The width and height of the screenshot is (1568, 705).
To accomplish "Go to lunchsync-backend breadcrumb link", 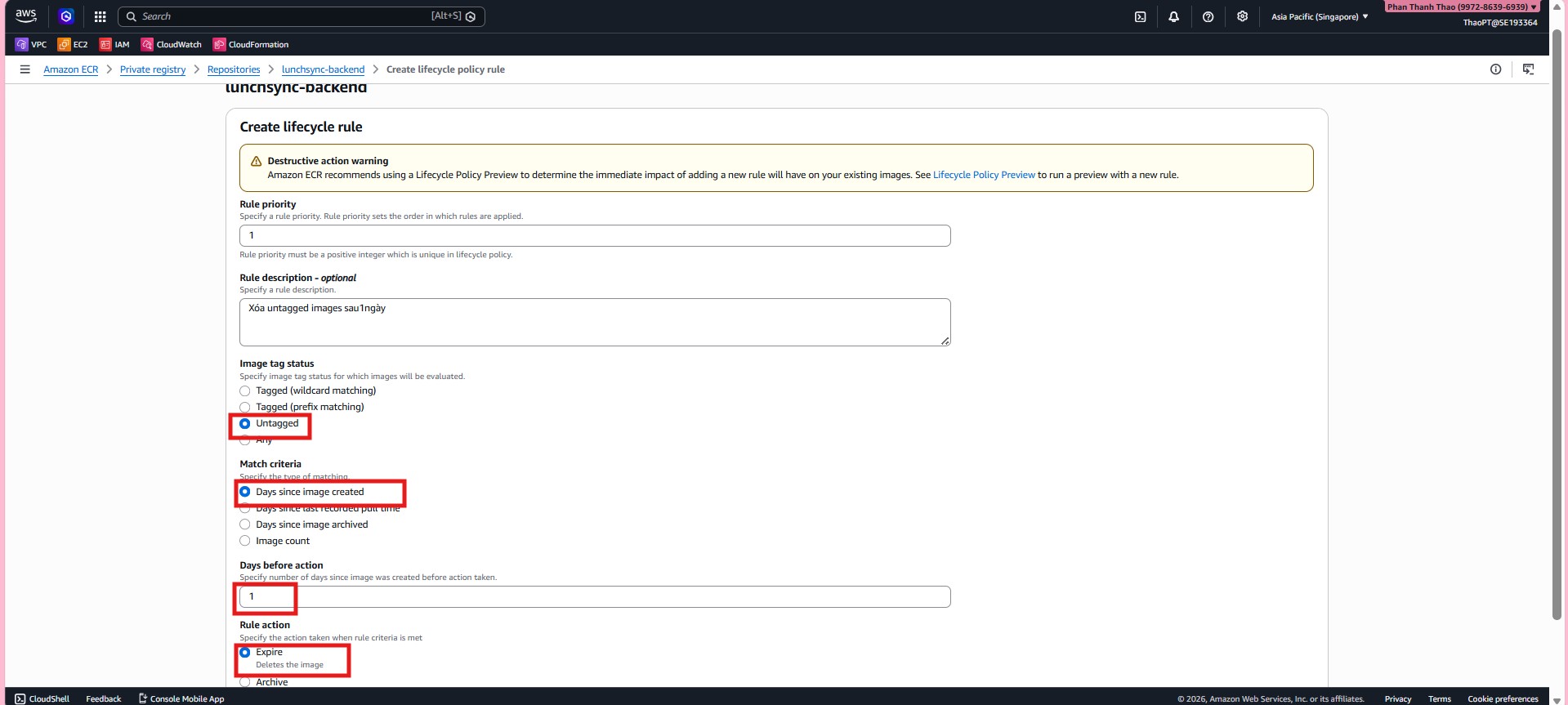I will pyautogui.click(x=323, y=69).
